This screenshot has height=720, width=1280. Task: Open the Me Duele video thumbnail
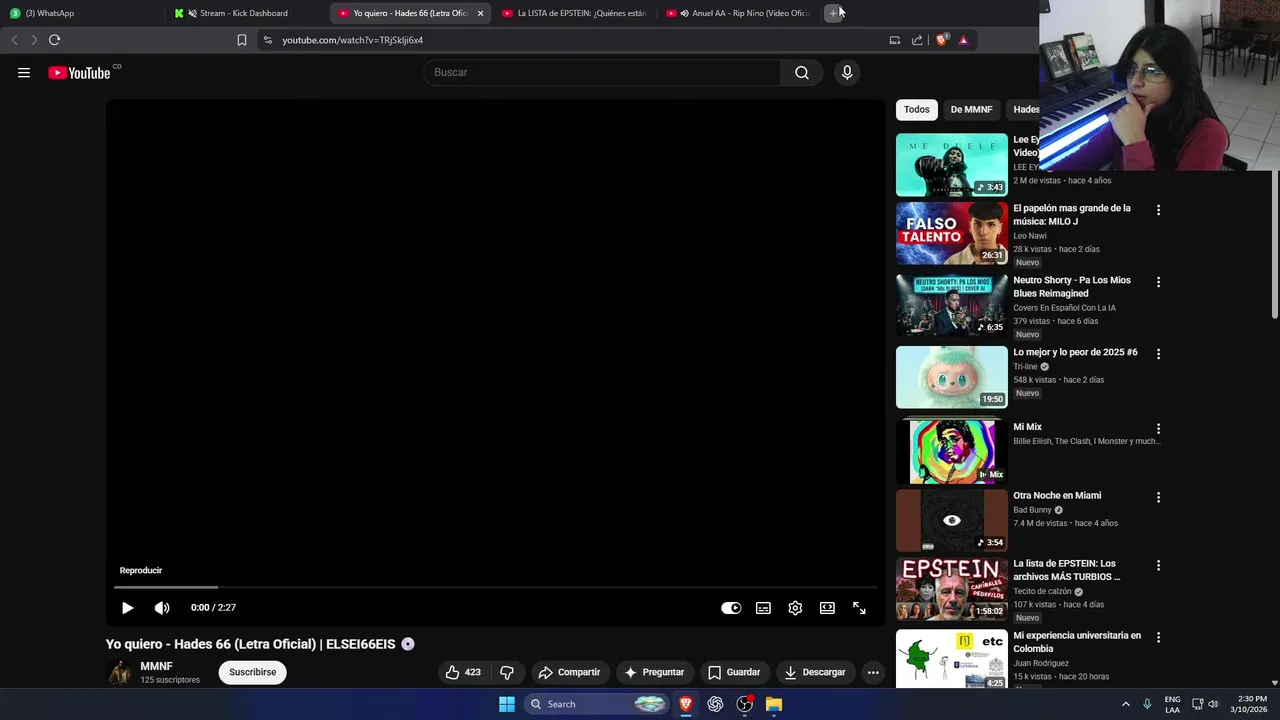coord(952,165)
